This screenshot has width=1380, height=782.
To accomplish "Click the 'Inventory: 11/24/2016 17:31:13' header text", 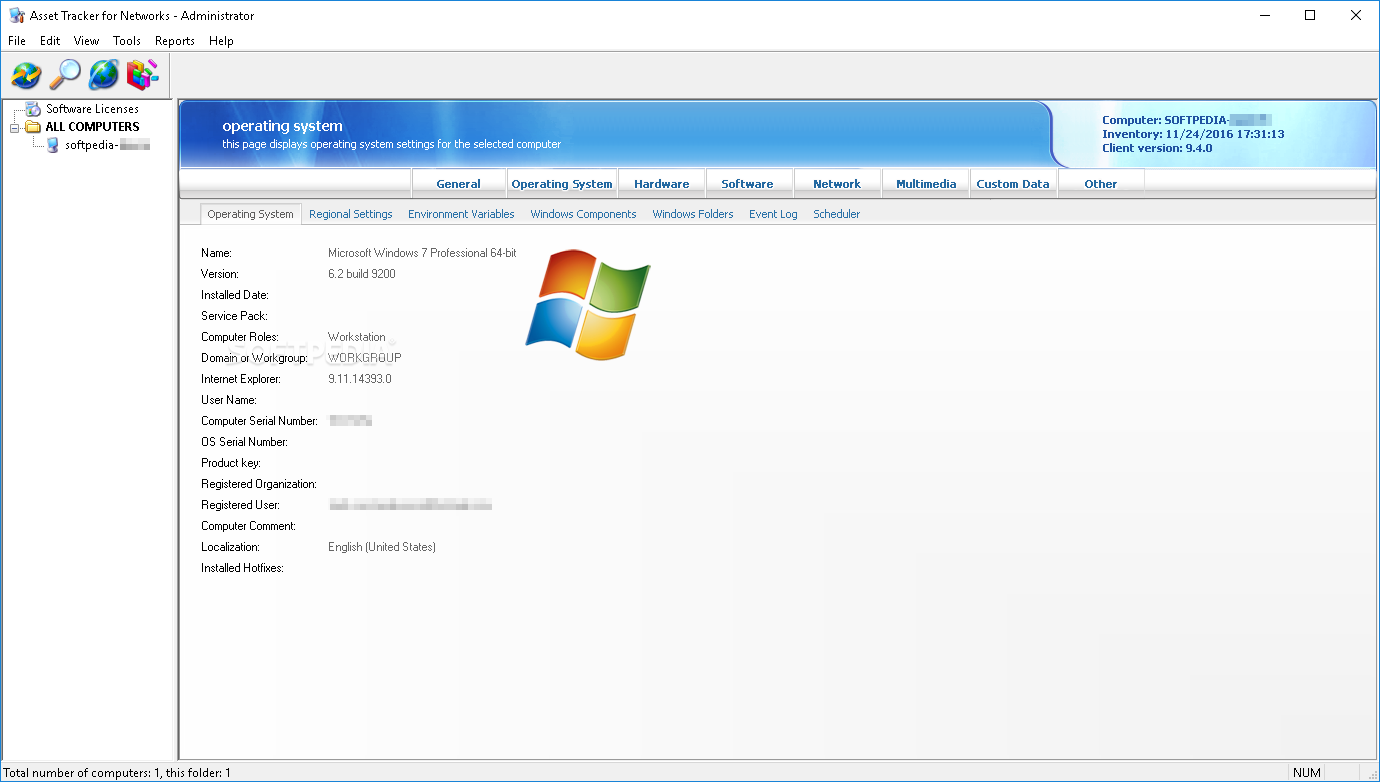I will [1193, 134].
